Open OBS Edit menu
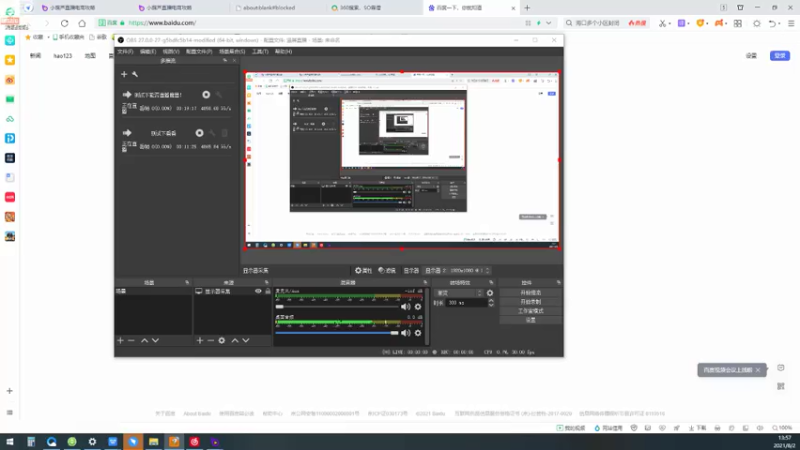This screenshot has height=450, width=800. click(148, 52)
